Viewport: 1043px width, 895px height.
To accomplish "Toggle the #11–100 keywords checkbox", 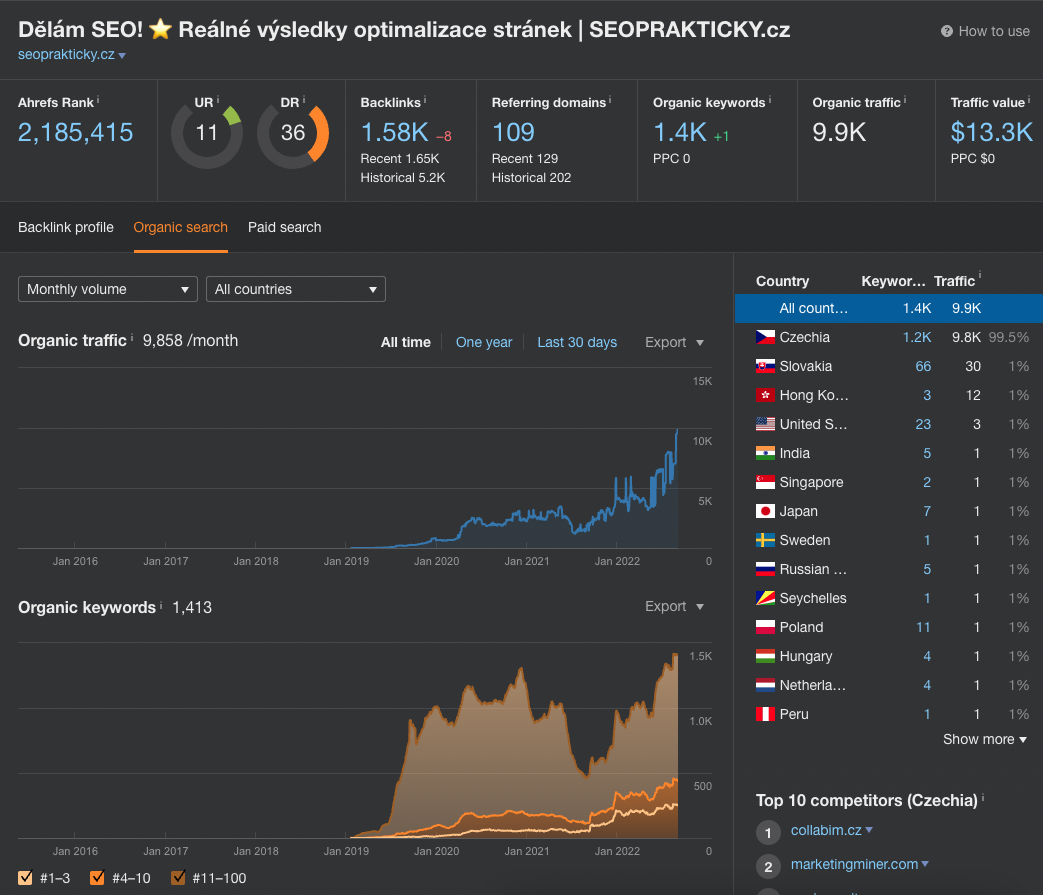I will click(178, 878).
